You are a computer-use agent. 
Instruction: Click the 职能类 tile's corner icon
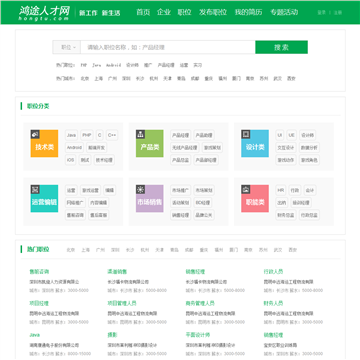[246, 189]
